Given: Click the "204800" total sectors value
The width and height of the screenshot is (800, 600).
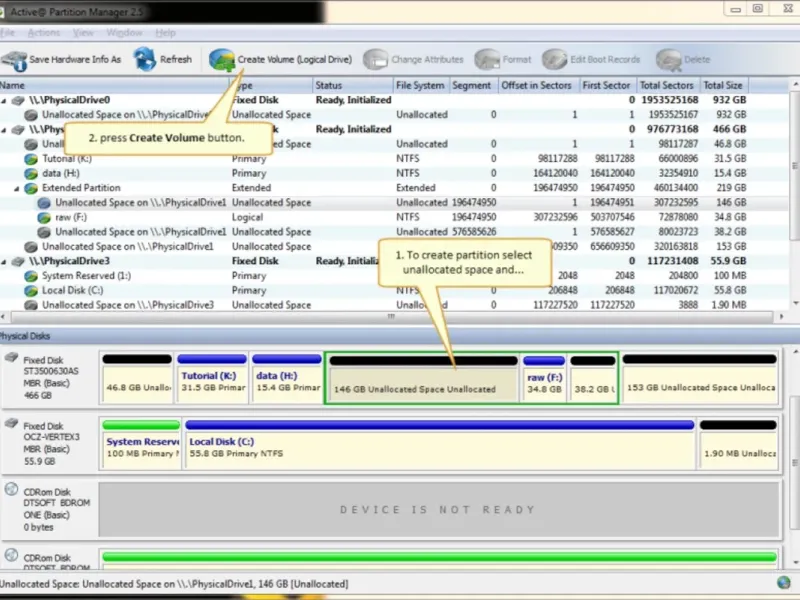Looking at the screenshot, I should pos(683,276).
